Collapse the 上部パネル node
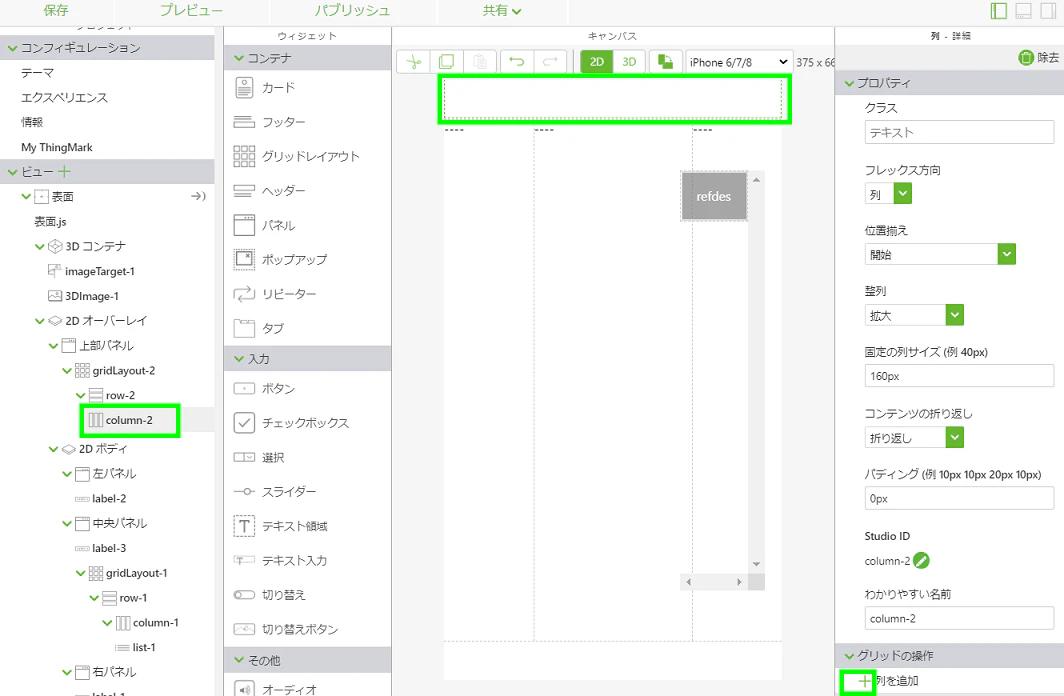 coord(53,346)
